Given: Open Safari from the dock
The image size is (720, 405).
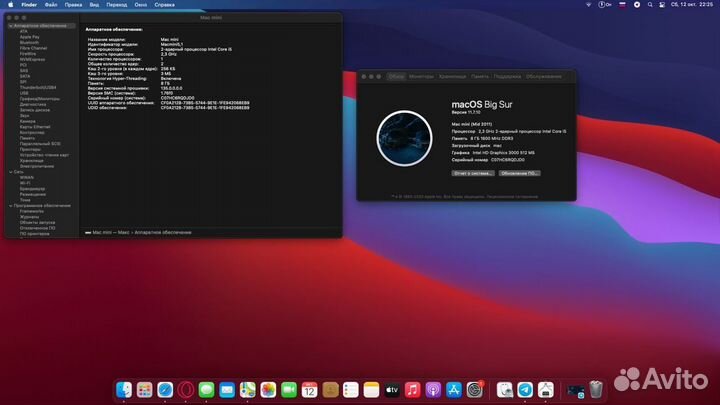Looking at the screenshot, I should pyautogui.click(x=165, y=389).
